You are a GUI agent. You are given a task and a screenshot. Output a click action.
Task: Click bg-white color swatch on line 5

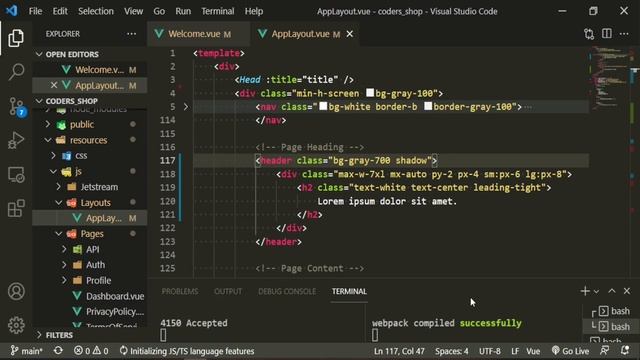click(x=323, y=106)
